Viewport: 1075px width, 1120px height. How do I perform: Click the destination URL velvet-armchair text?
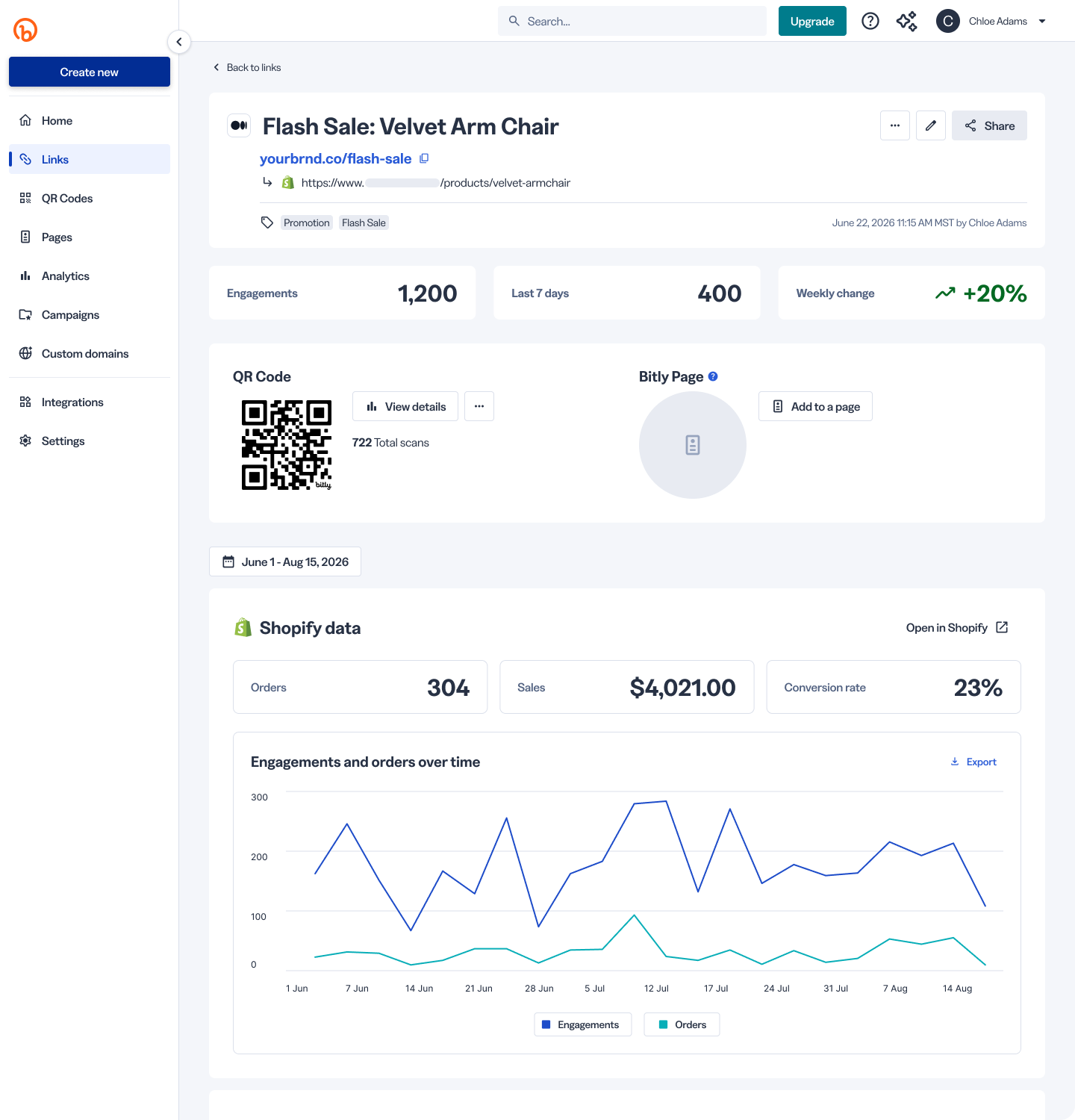[436, 182]
